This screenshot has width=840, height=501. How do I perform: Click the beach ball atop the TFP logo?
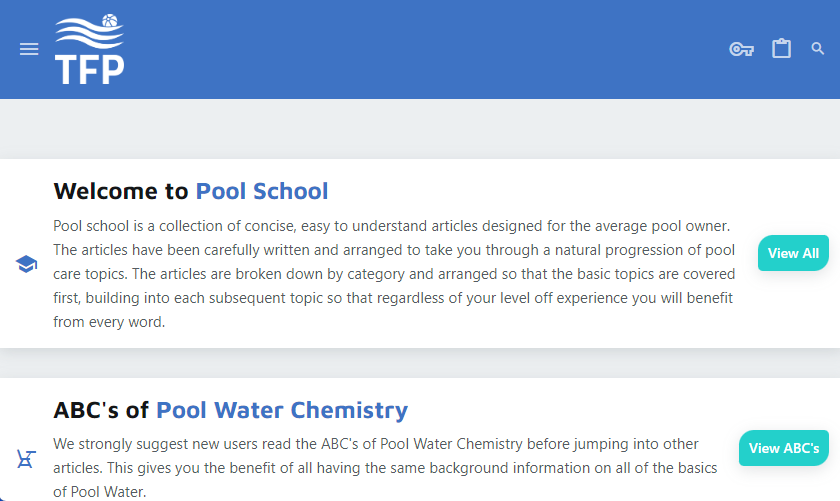pyautogui.click(x=110, y=19)
